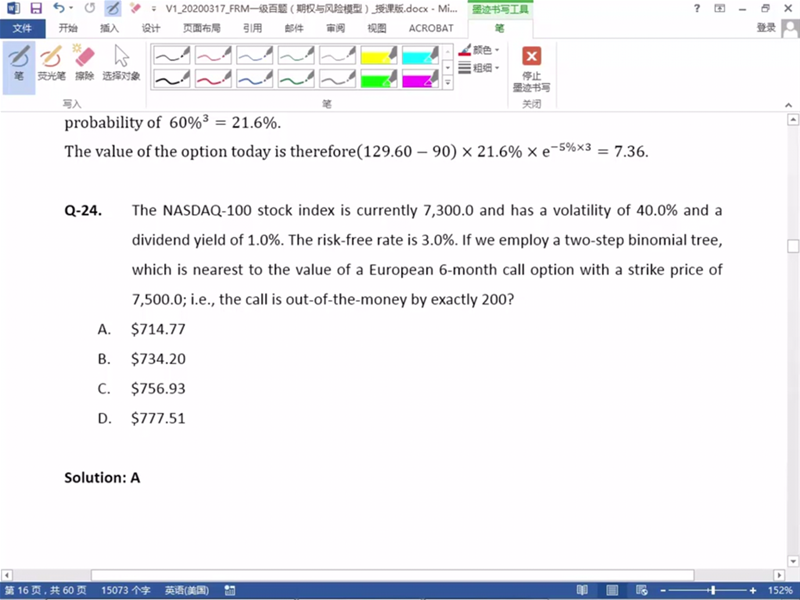Select the Eraser tool

(84, 63)
